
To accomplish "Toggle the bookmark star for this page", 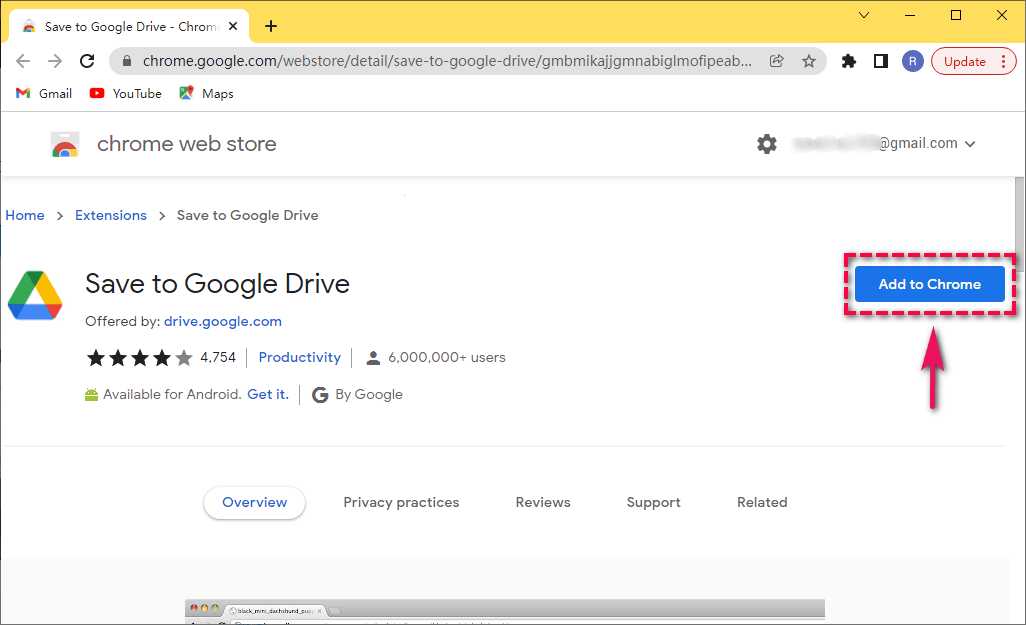I will 809,61.
